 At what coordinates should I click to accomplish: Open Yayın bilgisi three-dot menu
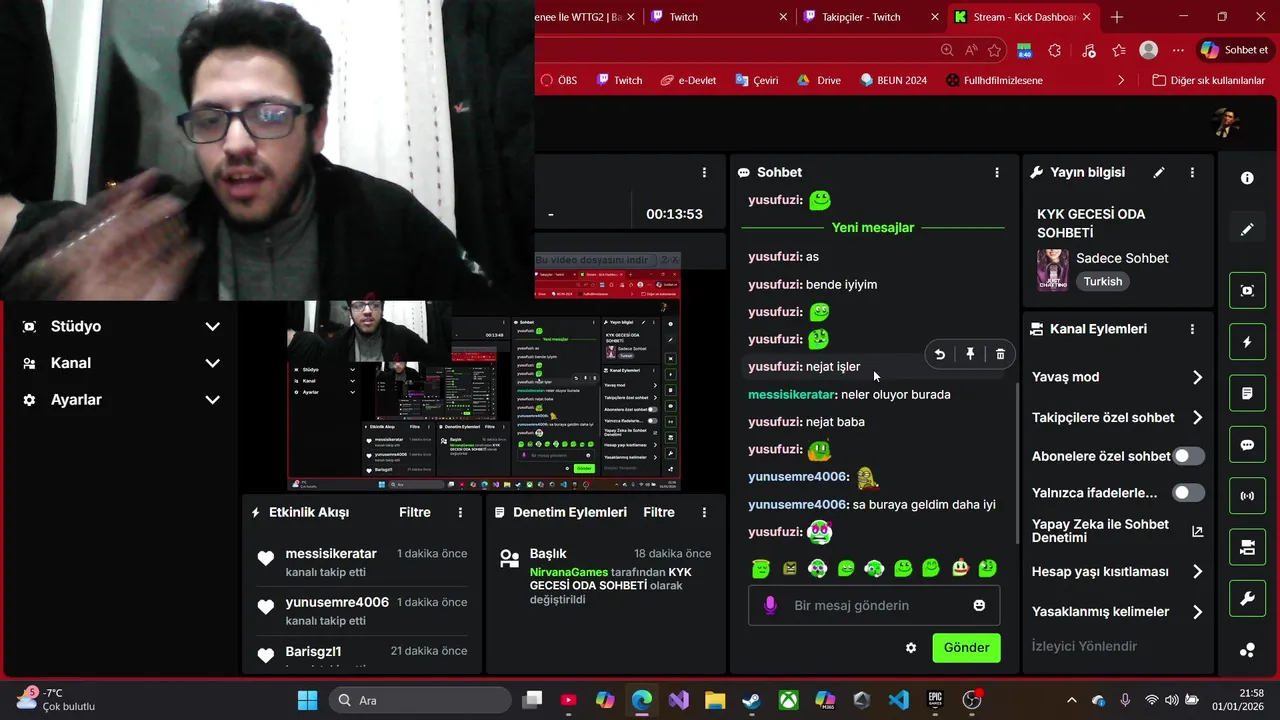[x=1192, y=173]
